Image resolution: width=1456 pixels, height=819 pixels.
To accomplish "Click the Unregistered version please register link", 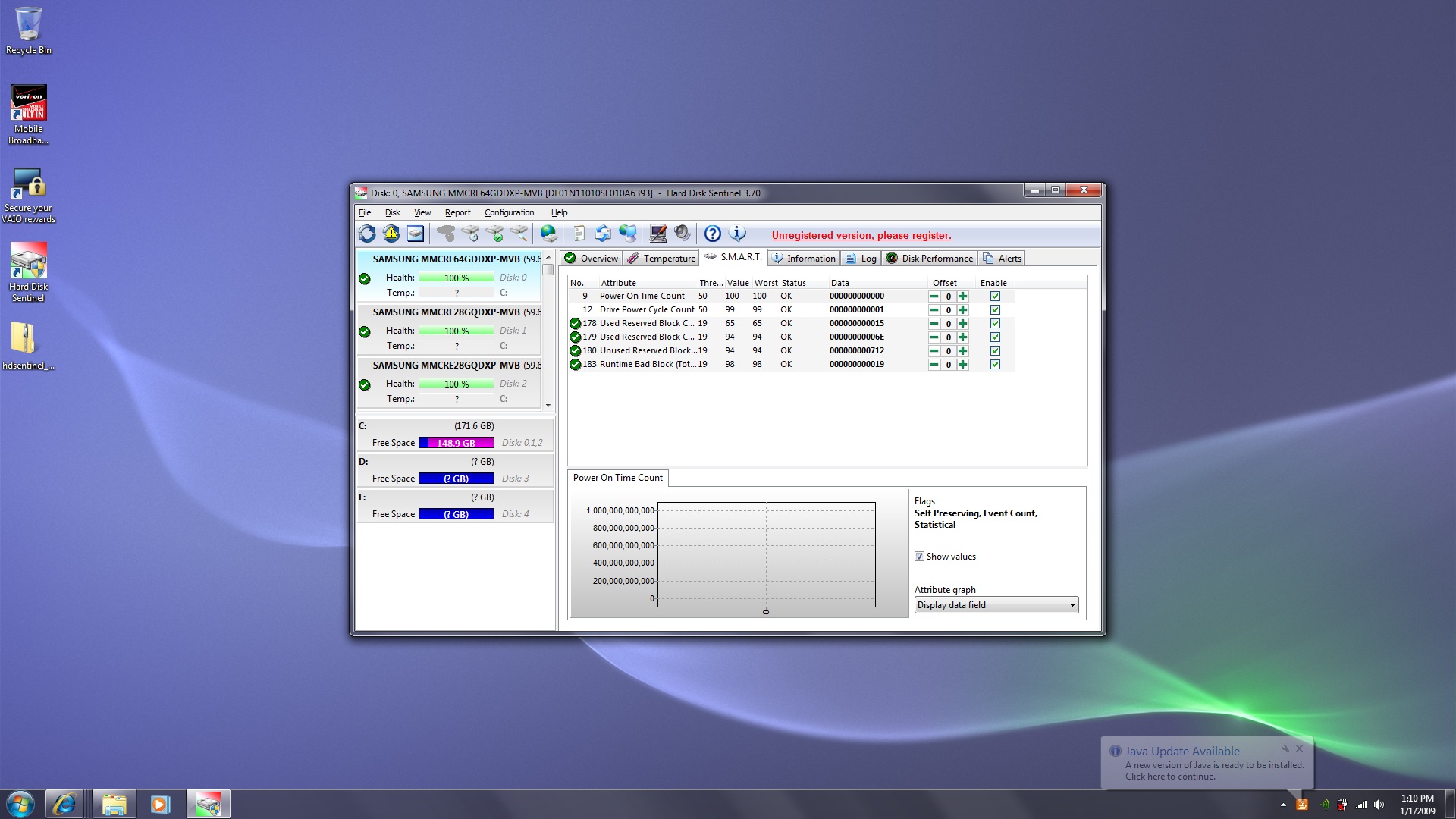I will [861, 236].
